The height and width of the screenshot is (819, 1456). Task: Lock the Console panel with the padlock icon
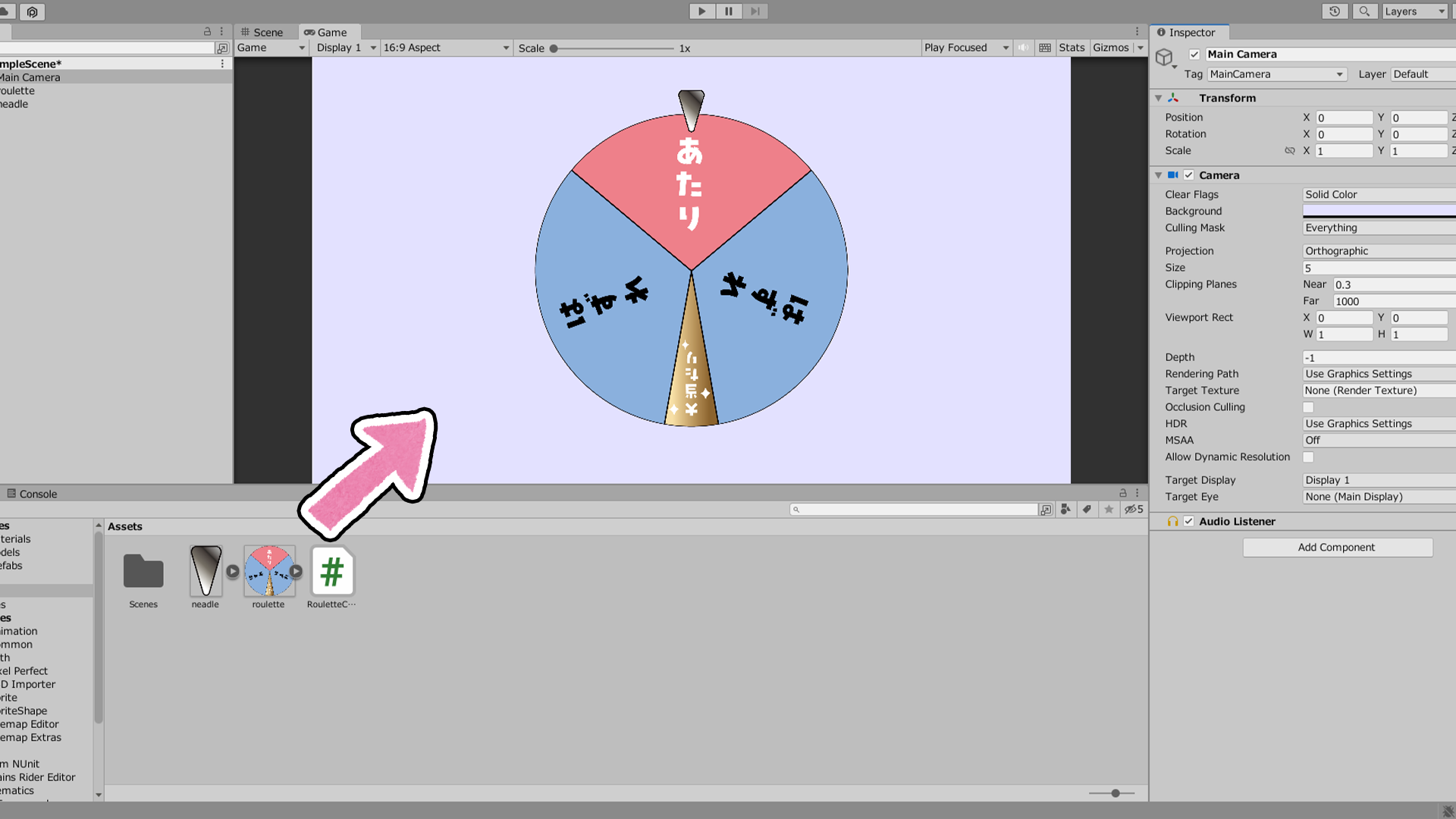(1122, 492)
